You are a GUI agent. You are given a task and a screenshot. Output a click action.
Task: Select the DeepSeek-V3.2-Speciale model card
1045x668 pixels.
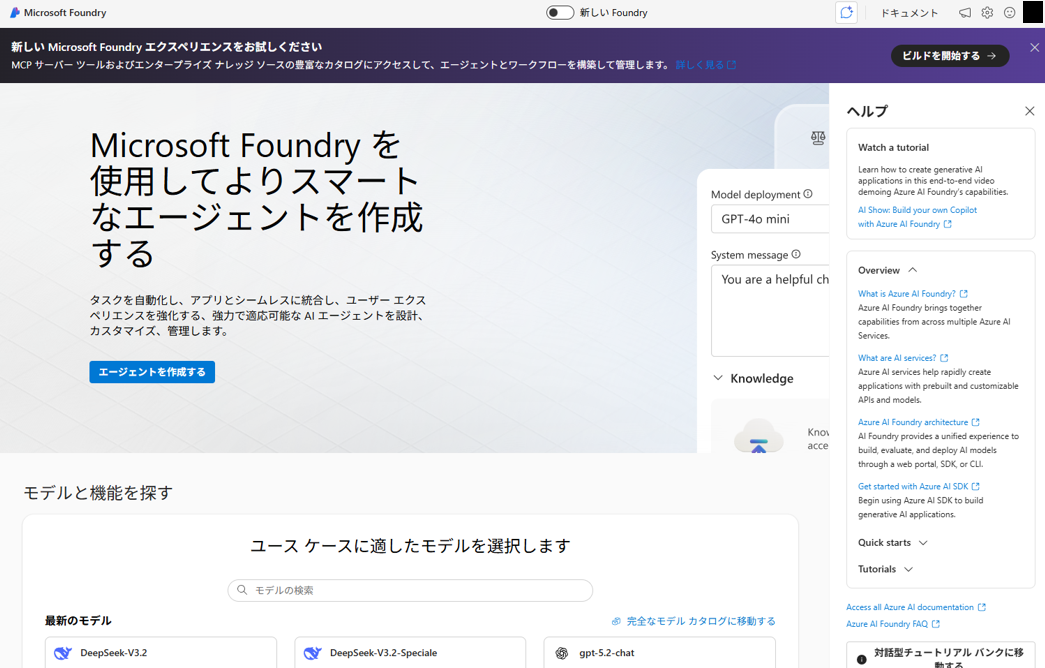(410, 653)
